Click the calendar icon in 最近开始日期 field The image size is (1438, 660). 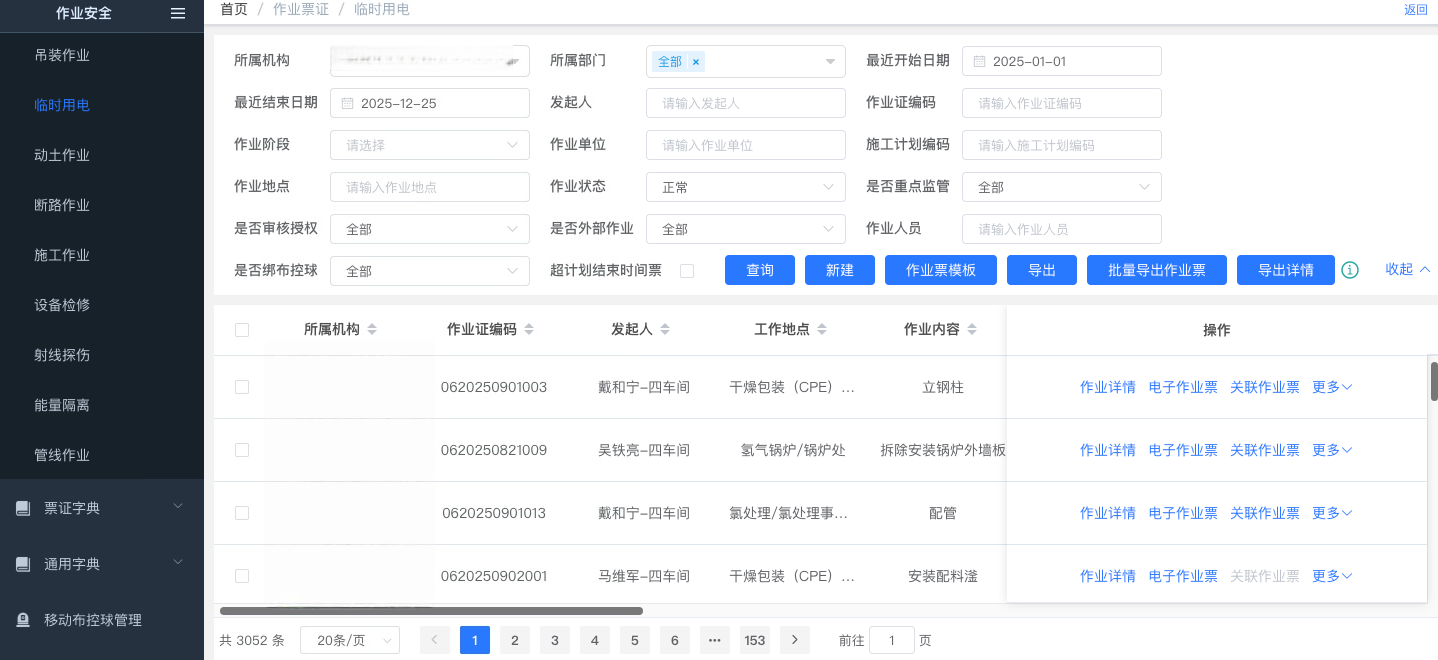click(979, 62)
